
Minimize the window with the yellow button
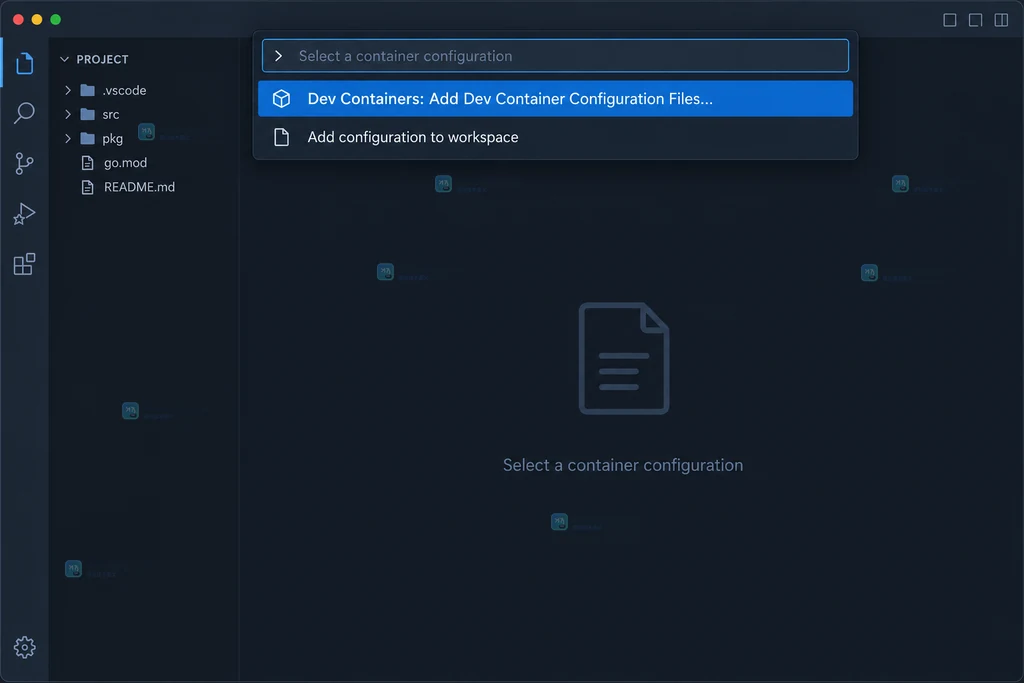(x=37, y=20)
